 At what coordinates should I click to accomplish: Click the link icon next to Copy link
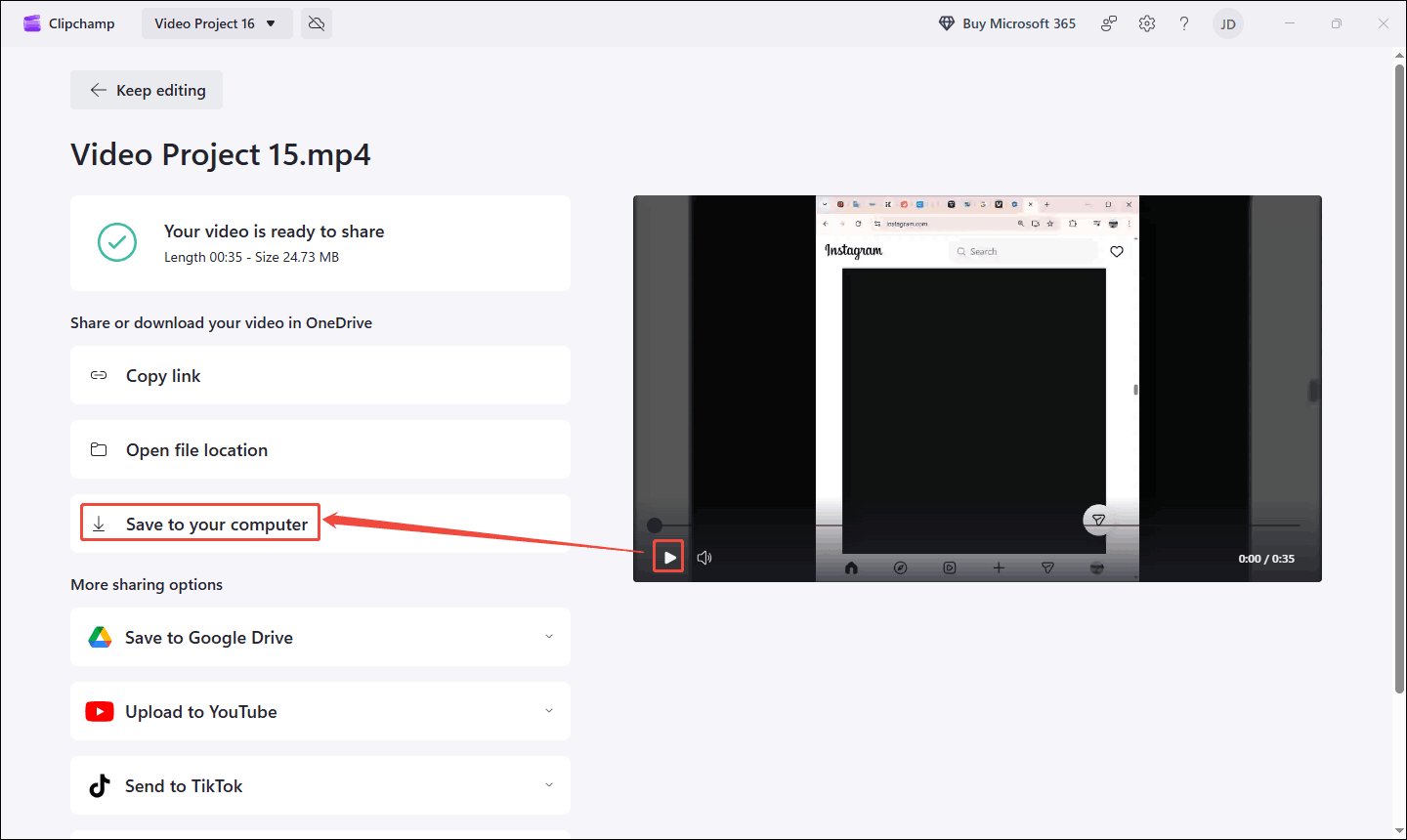coord(98,375)
